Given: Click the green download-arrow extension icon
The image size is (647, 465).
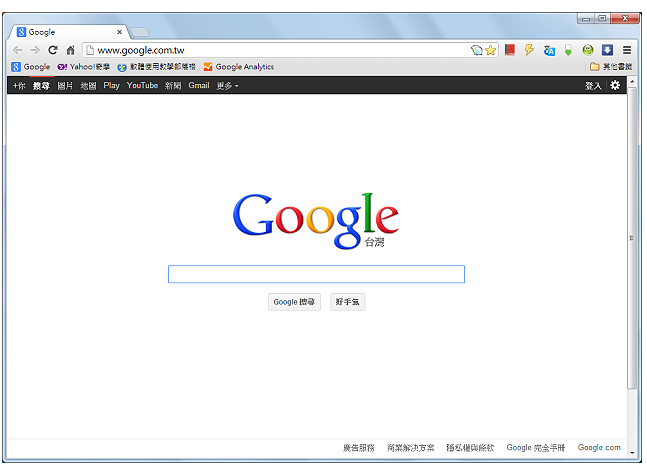Looking at the screenshot, I should pyautogui.click(x=568, y=50).
